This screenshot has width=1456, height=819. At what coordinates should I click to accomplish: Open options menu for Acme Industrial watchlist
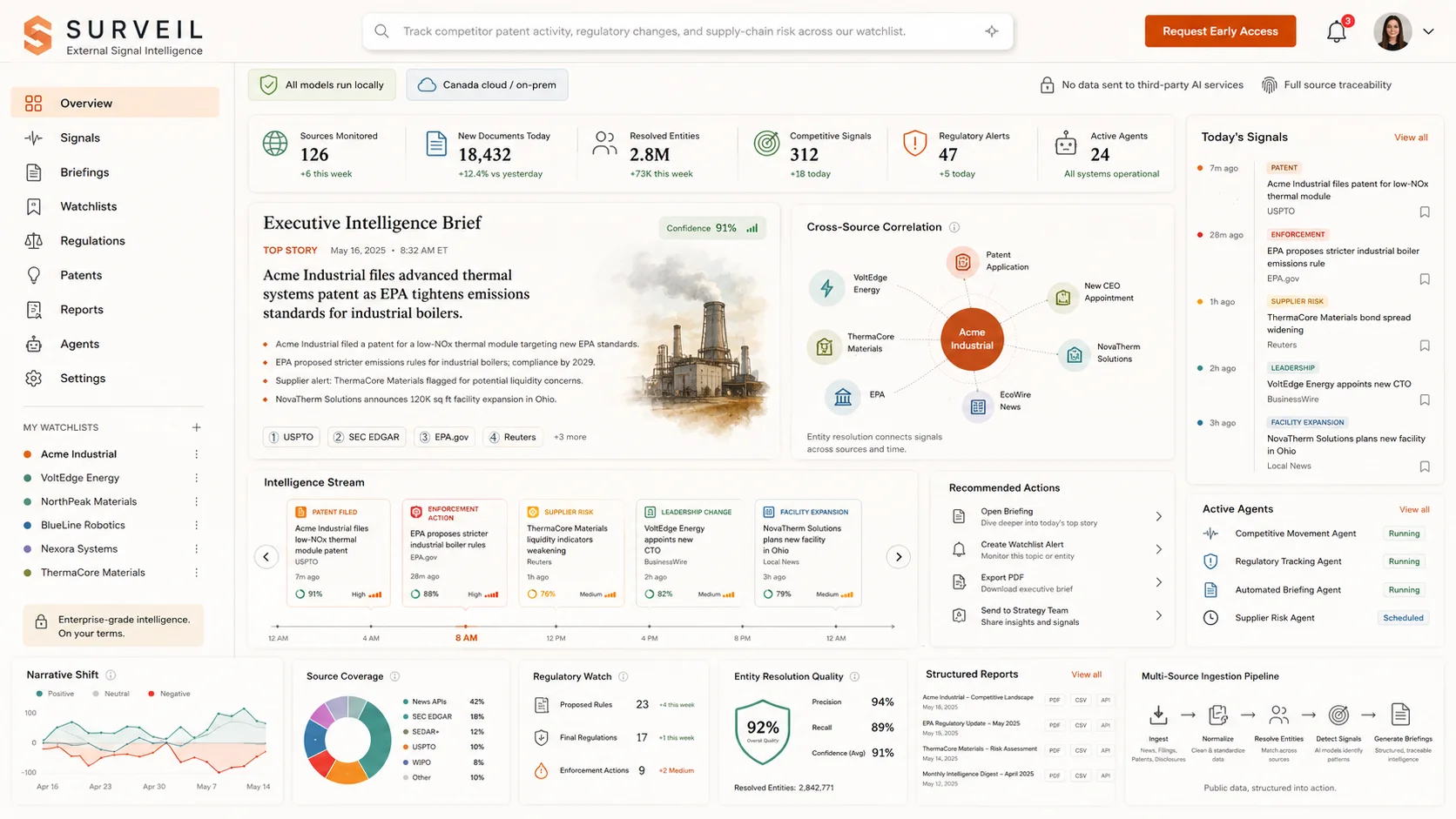click(x=197, y=454)
